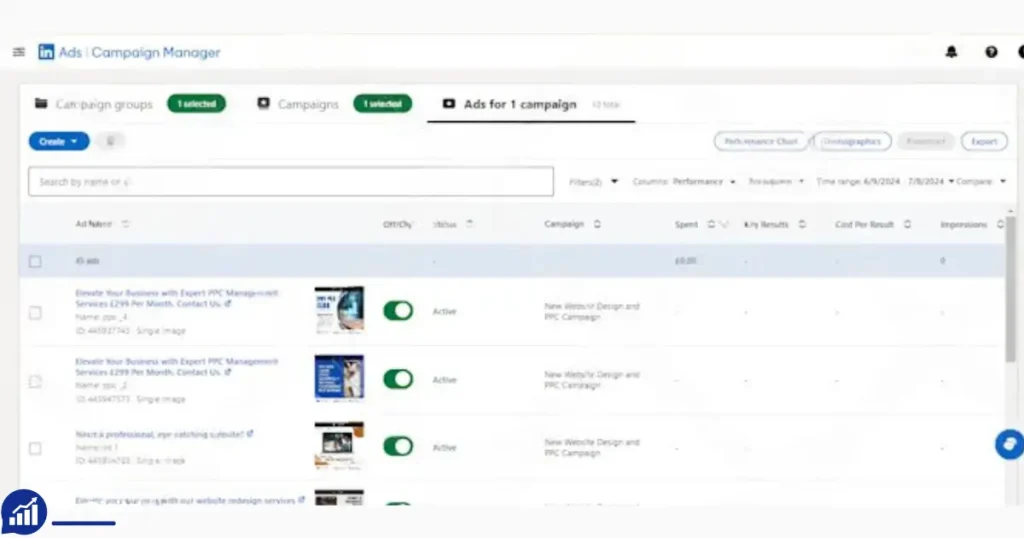Open external link icon for website redesign ad
The width and height of the screenshot is (1024, 538).
click(x=302, y=500)
